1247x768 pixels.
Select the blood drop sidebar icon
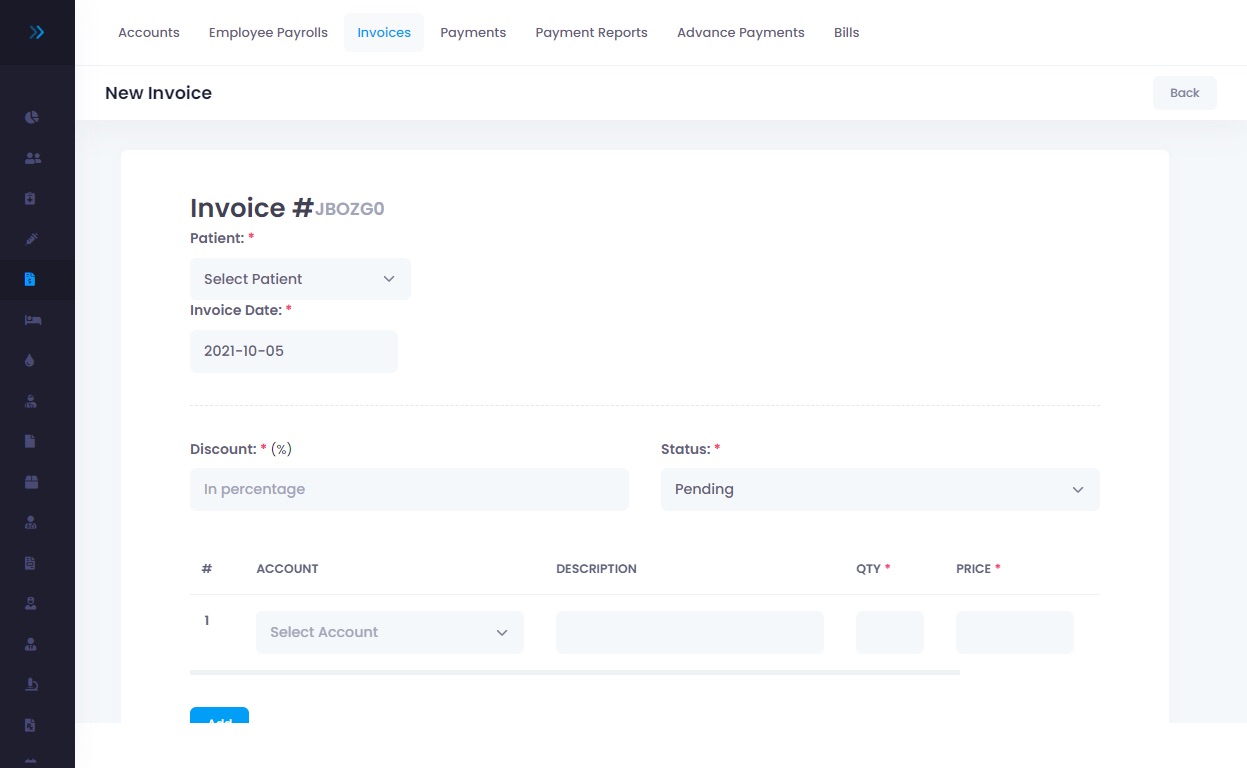pyautogui.click(x=31, y=360)
